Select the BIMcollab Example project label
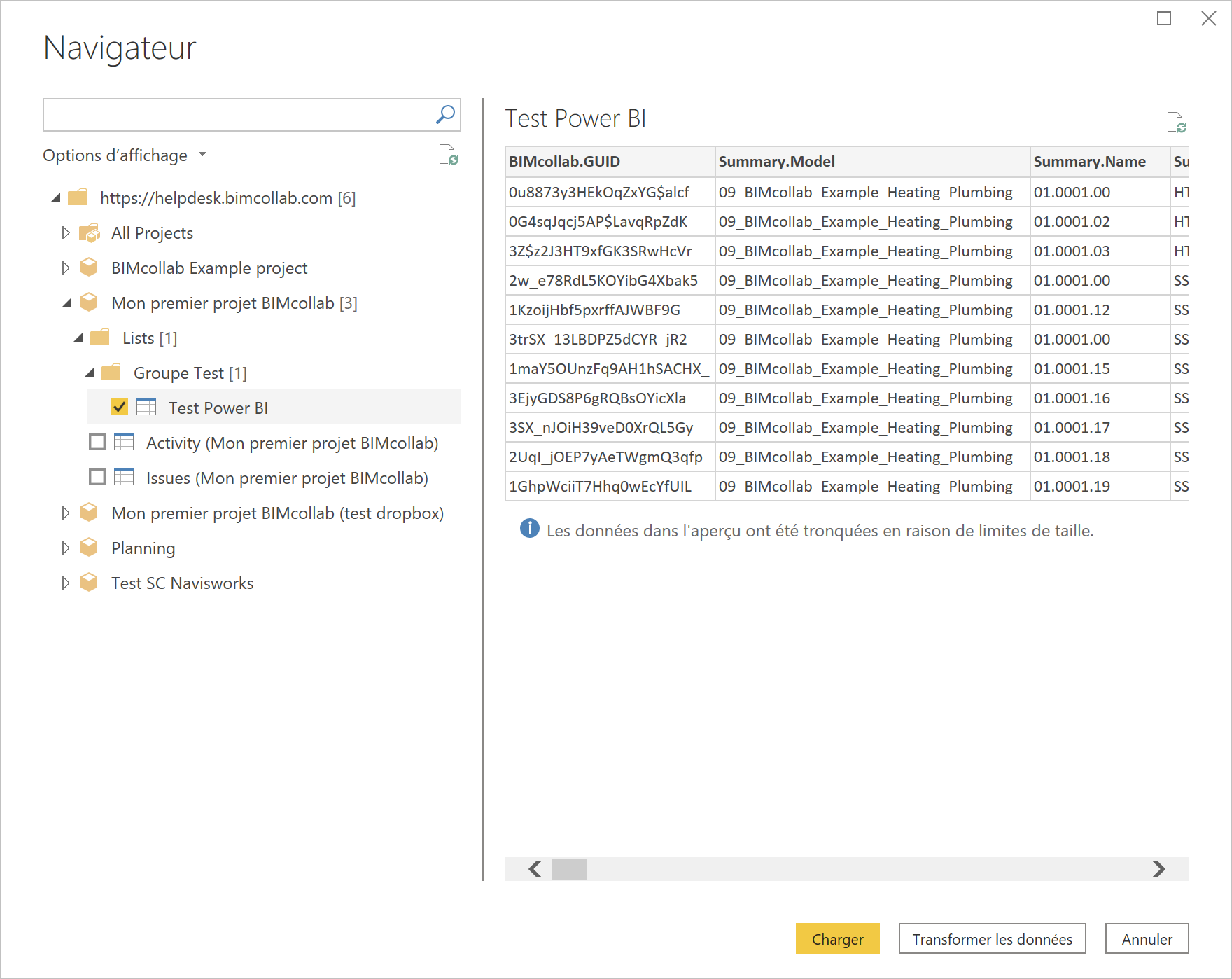The height and width of the screenshot is (979, 1232). pyautogui.click(x=209, y=268)
